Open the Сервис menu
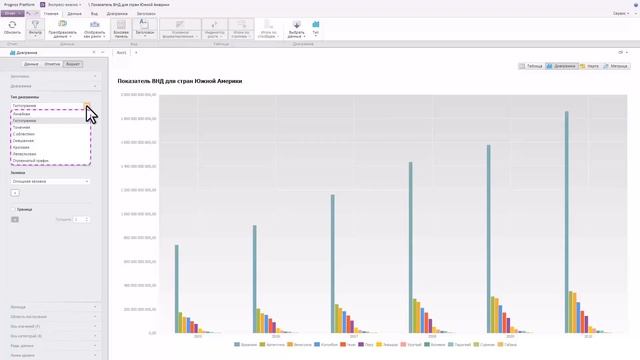The image size is (640, 360). click(621, 13)
